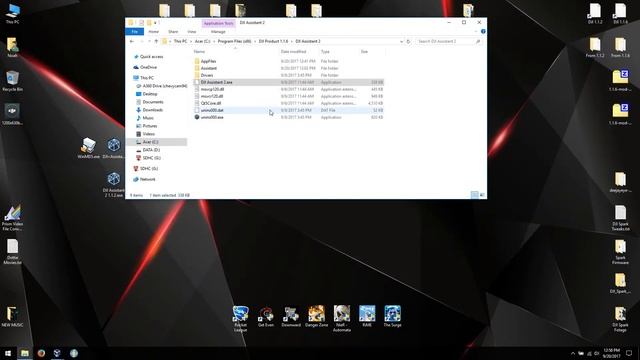Open the Manage tab
Viewport: 640px width, 360px height.
(218, 31)
